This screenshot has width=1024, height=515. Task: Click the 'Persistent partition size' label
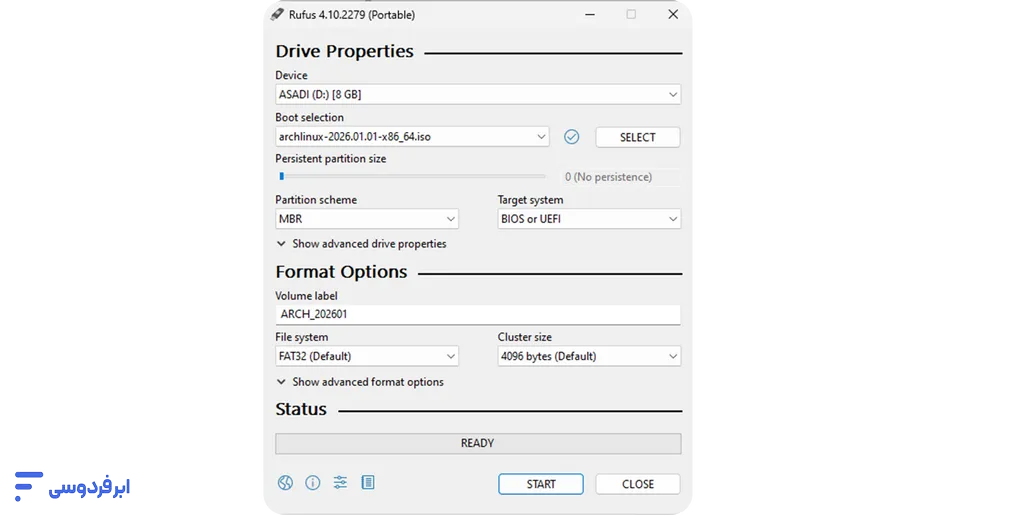[330, 159]
